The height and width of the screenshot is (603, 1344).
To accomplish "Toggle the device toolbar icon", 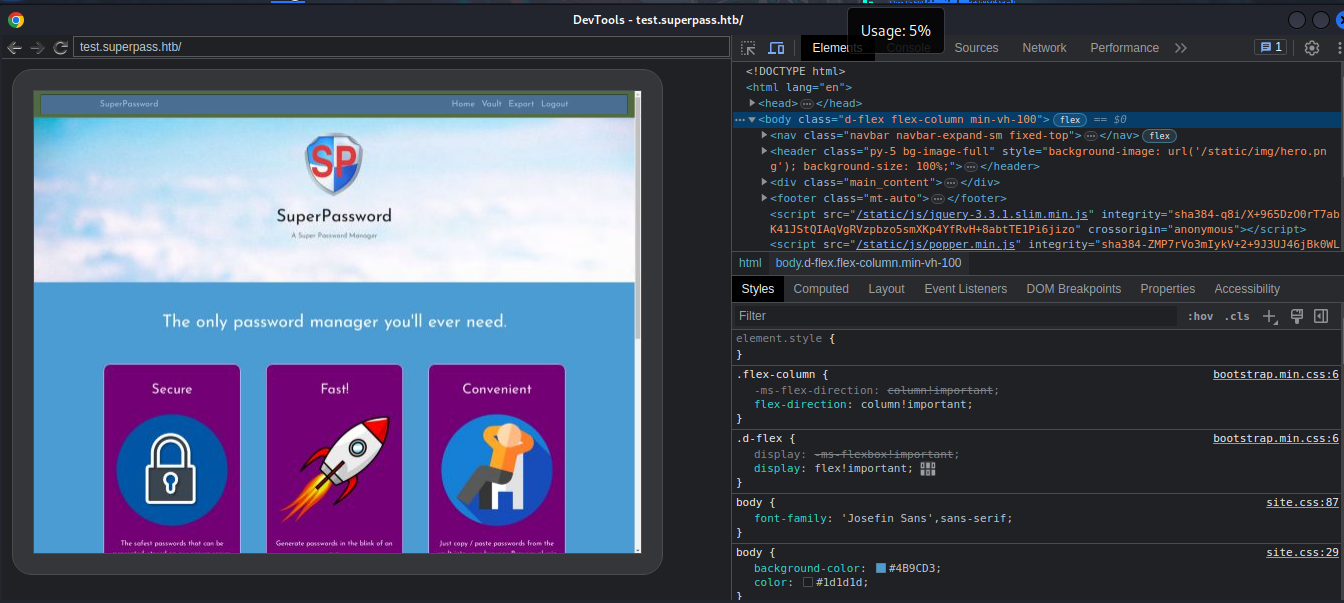I will coord(776,48).
